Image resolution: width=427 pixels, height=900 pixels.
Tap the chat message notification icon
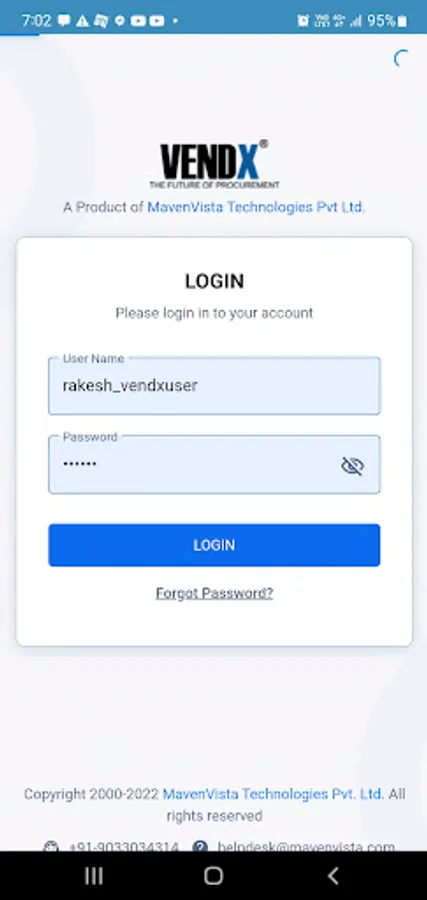pos(64,21)
